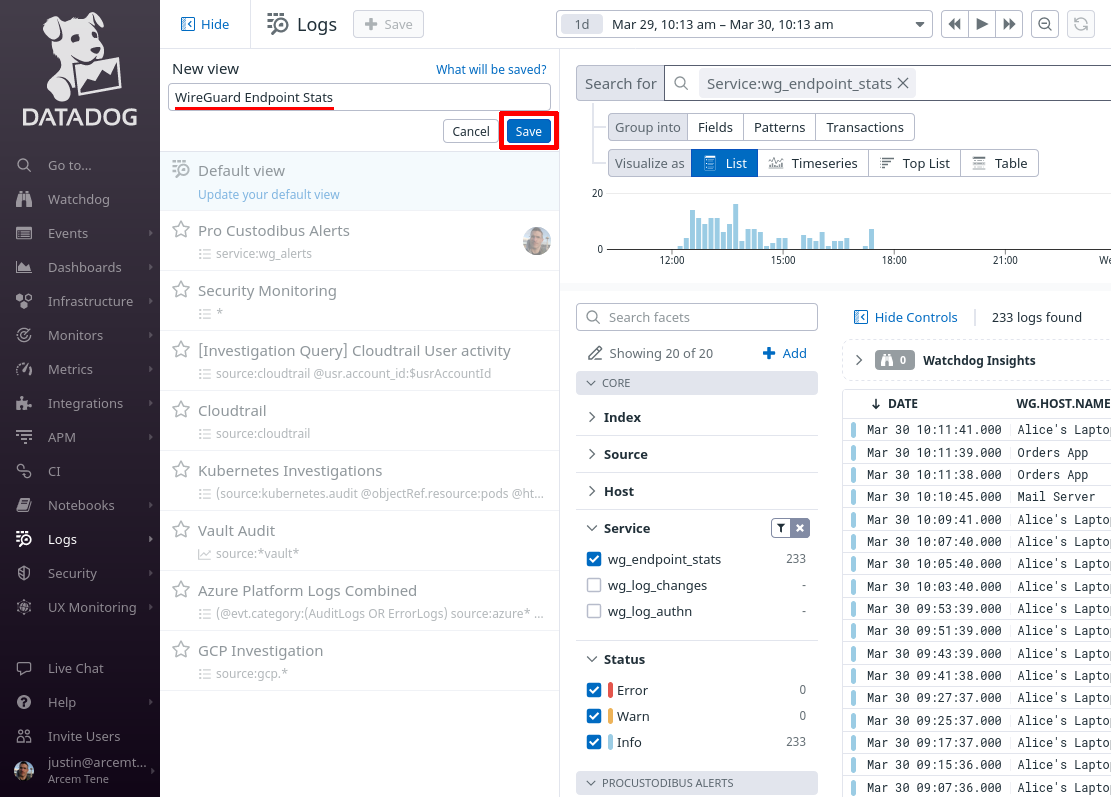Click the view name input field

(359, 97)
